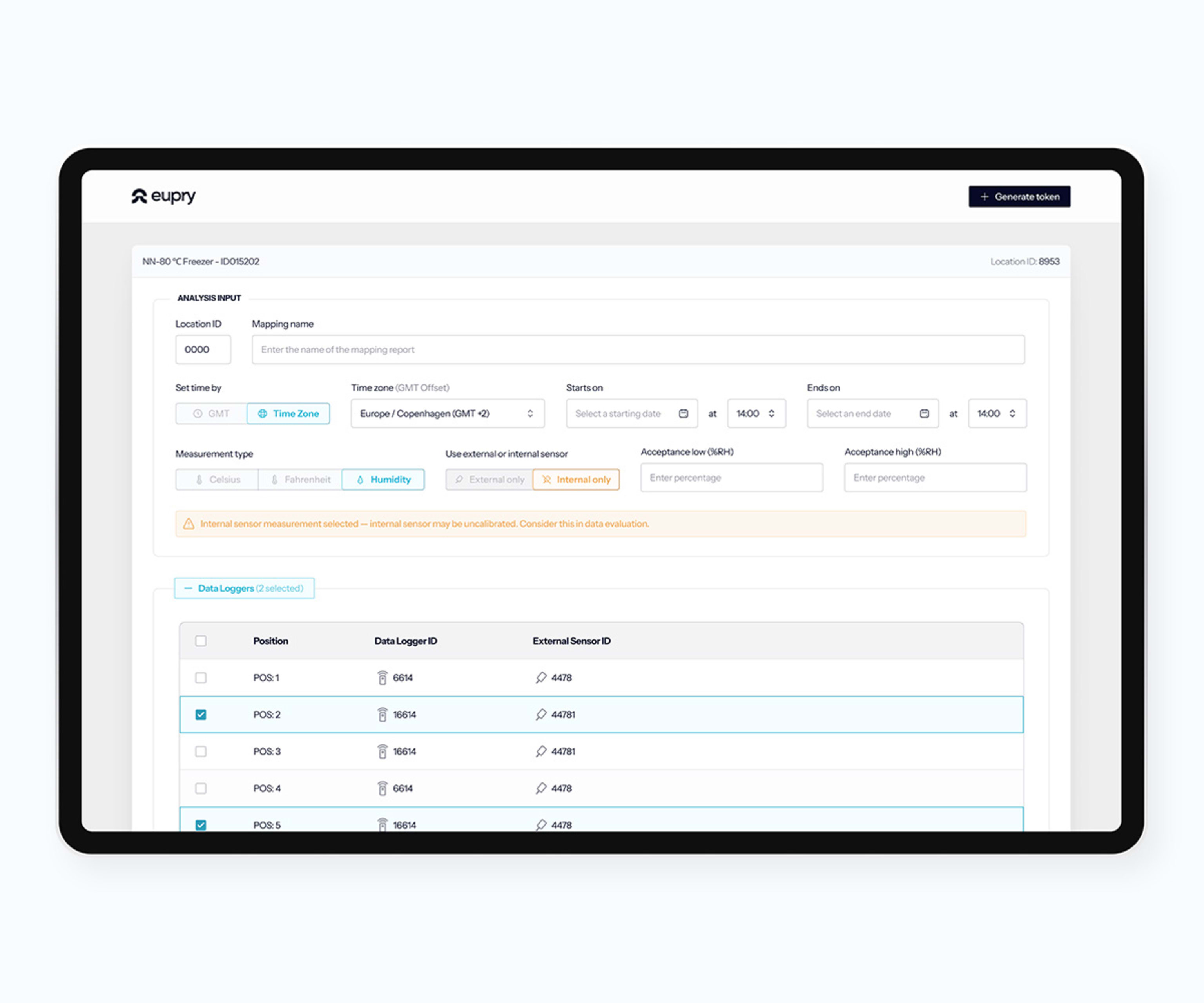Select the Fahrenheit measurement type
The width and height of the screenshot is (1204, 1003).
click(x=300, y=479)
